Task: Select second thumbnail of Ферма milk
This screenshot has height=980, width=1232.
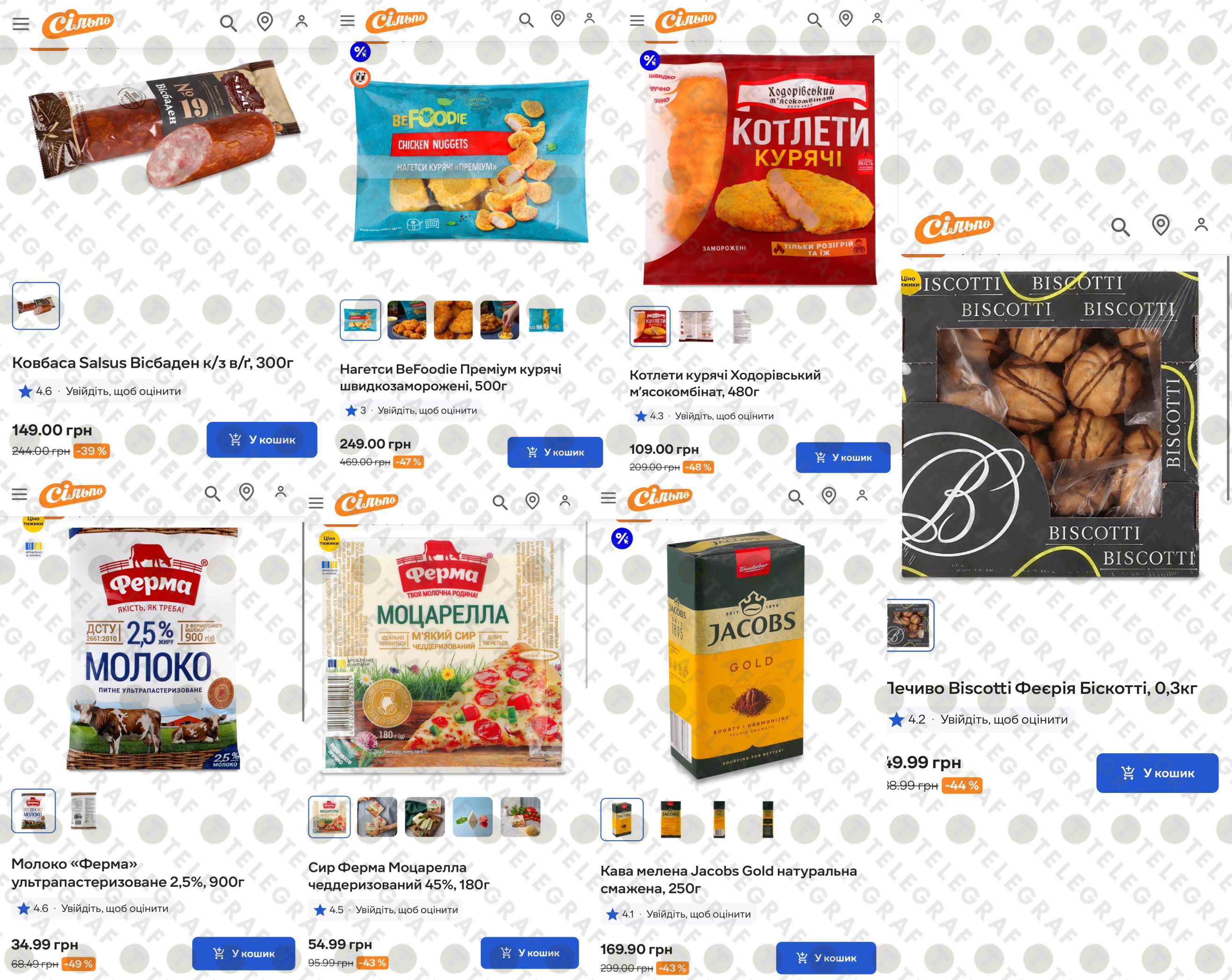Action: pyautogui.click(x=83, y=810)
